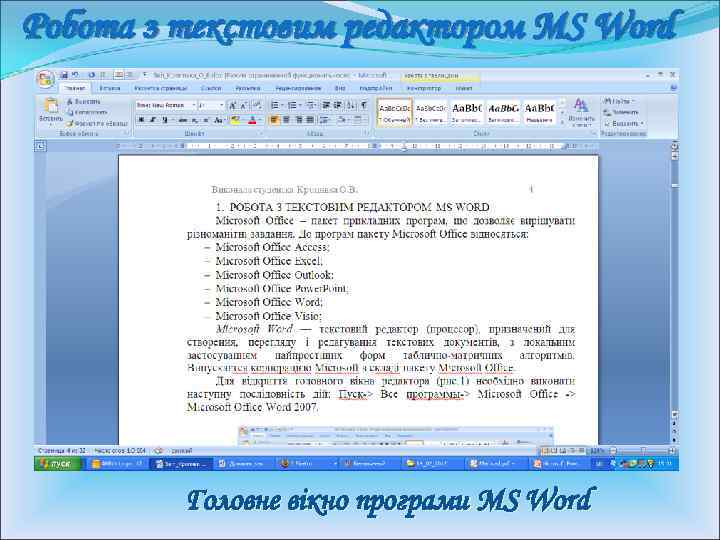Click the zoom slider in status bar
The image size is (720, 540).
tap(642, 451)
